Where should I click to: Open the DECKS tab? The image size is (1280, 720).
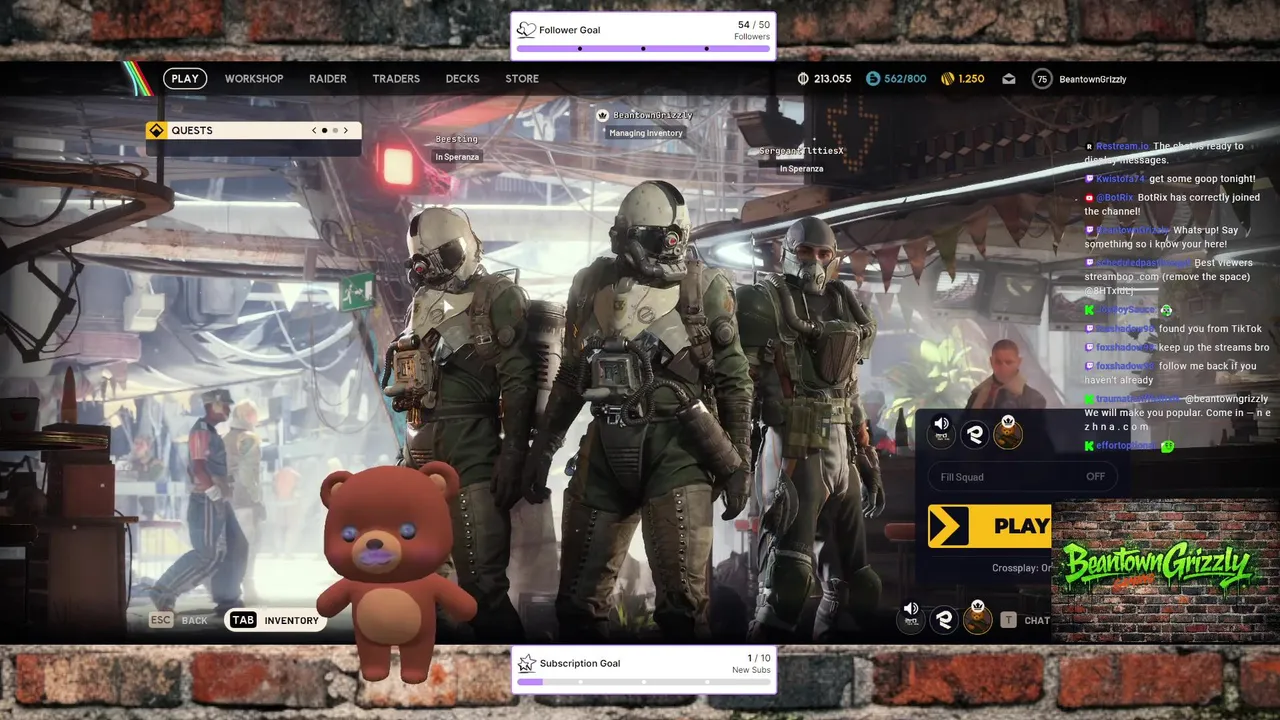click(462, 79)
